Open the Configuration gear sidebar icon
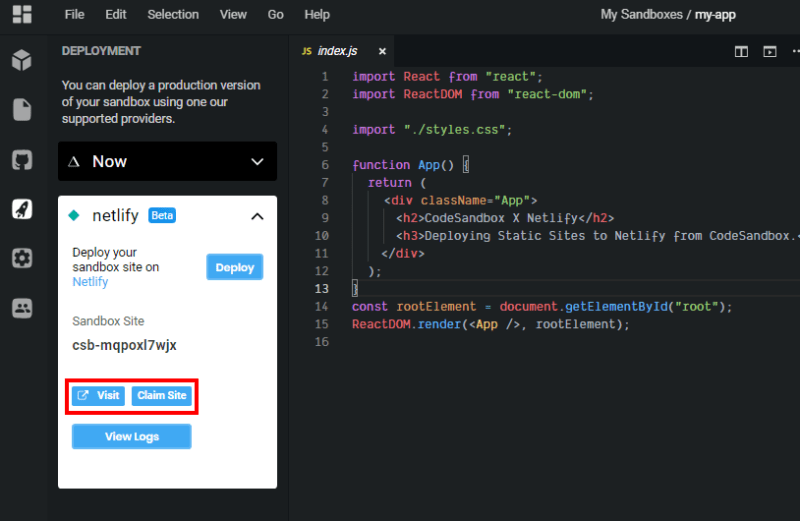This screenshot has height=521, width=800. click(x=22, y=258)
